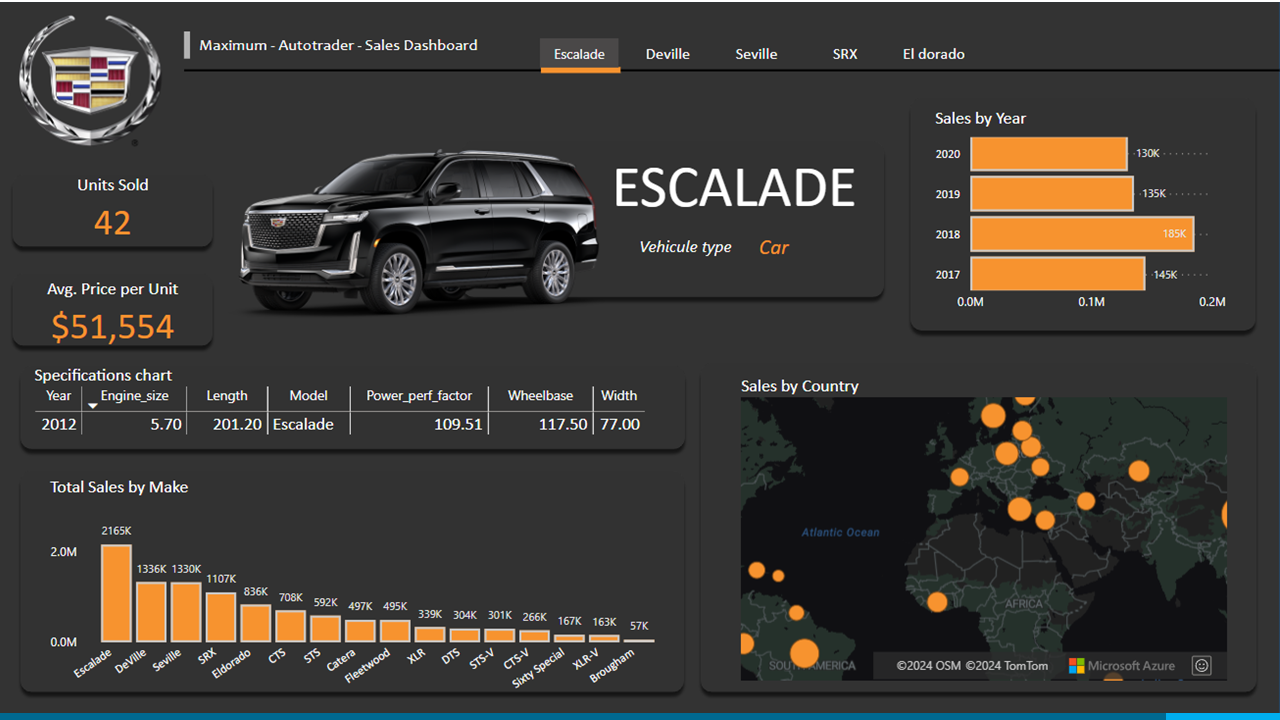Click the ESCALADE heading text
Viewport: 1280px width, 720px height.
coord(734,188)
